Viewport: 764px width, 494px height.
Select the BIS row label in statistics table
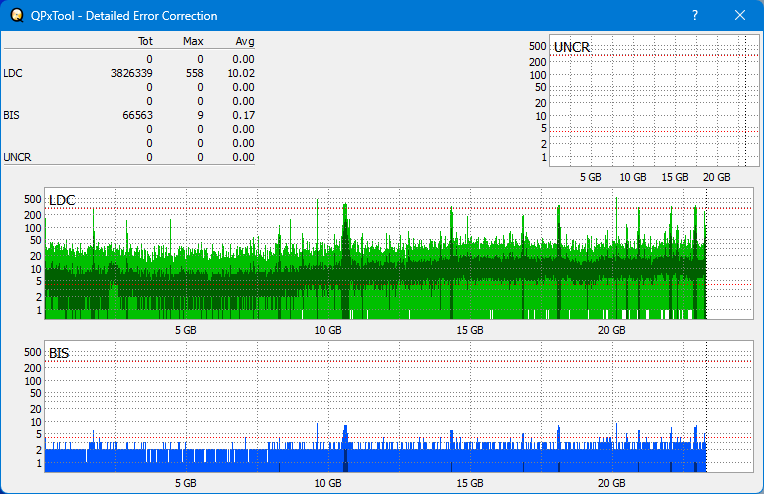coord(11,115)
